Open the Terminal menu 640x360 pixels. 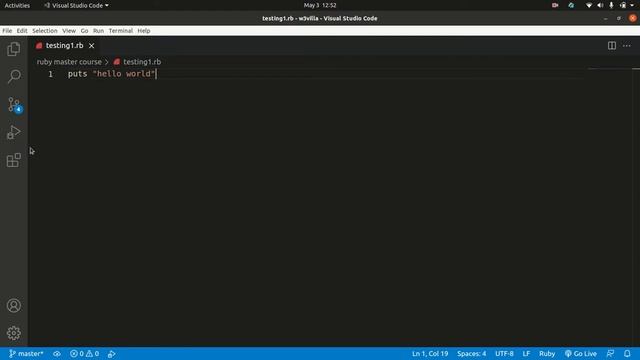120,31
